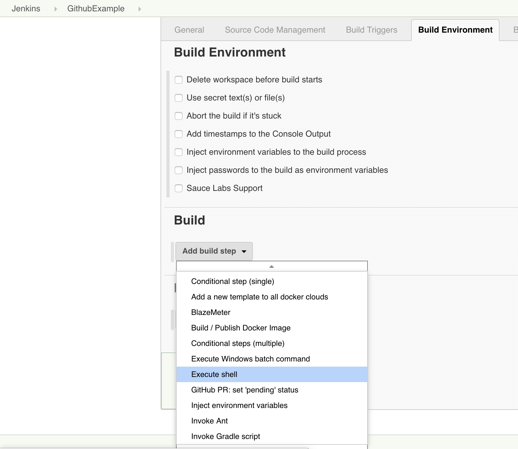
Task: Enable Delete workspace before build starts
Action: (x=179, y=80)
